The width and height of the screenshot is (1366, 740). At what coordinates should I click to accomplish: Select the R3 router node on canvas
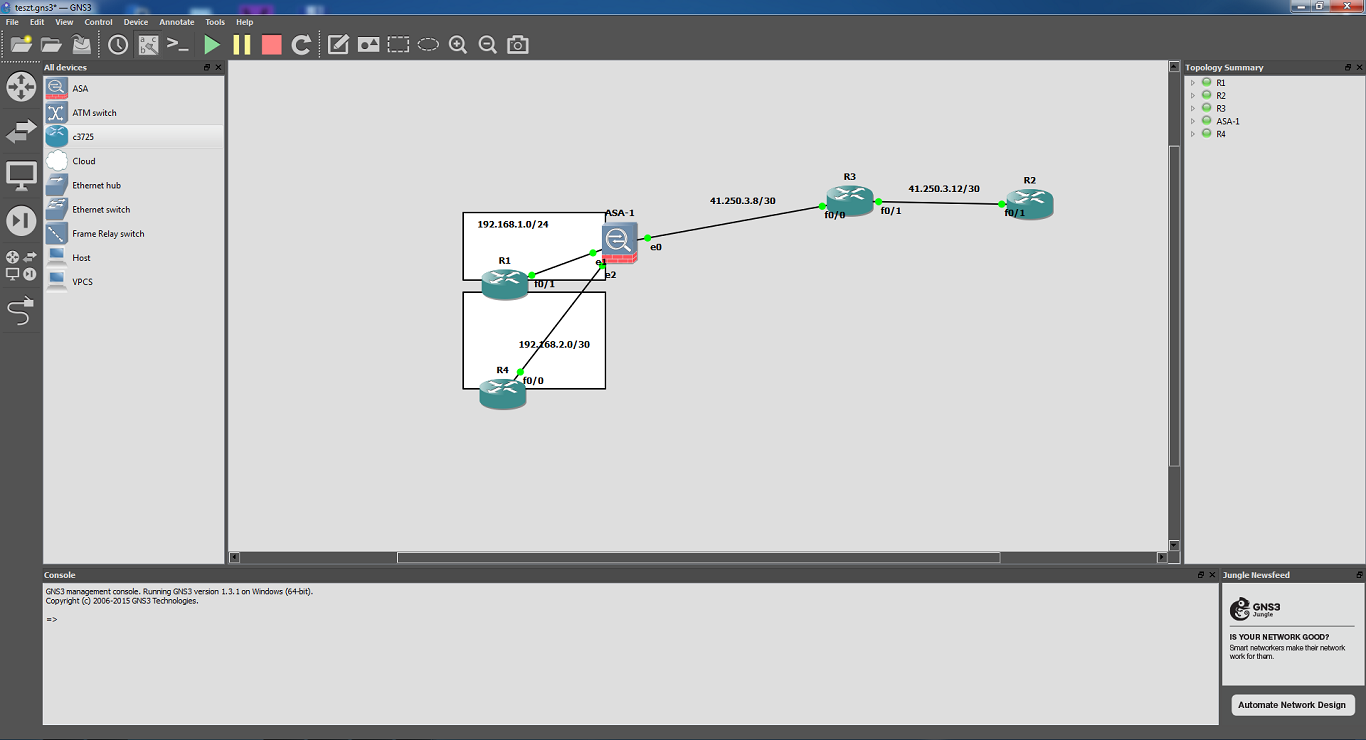[x=850, y=201]
